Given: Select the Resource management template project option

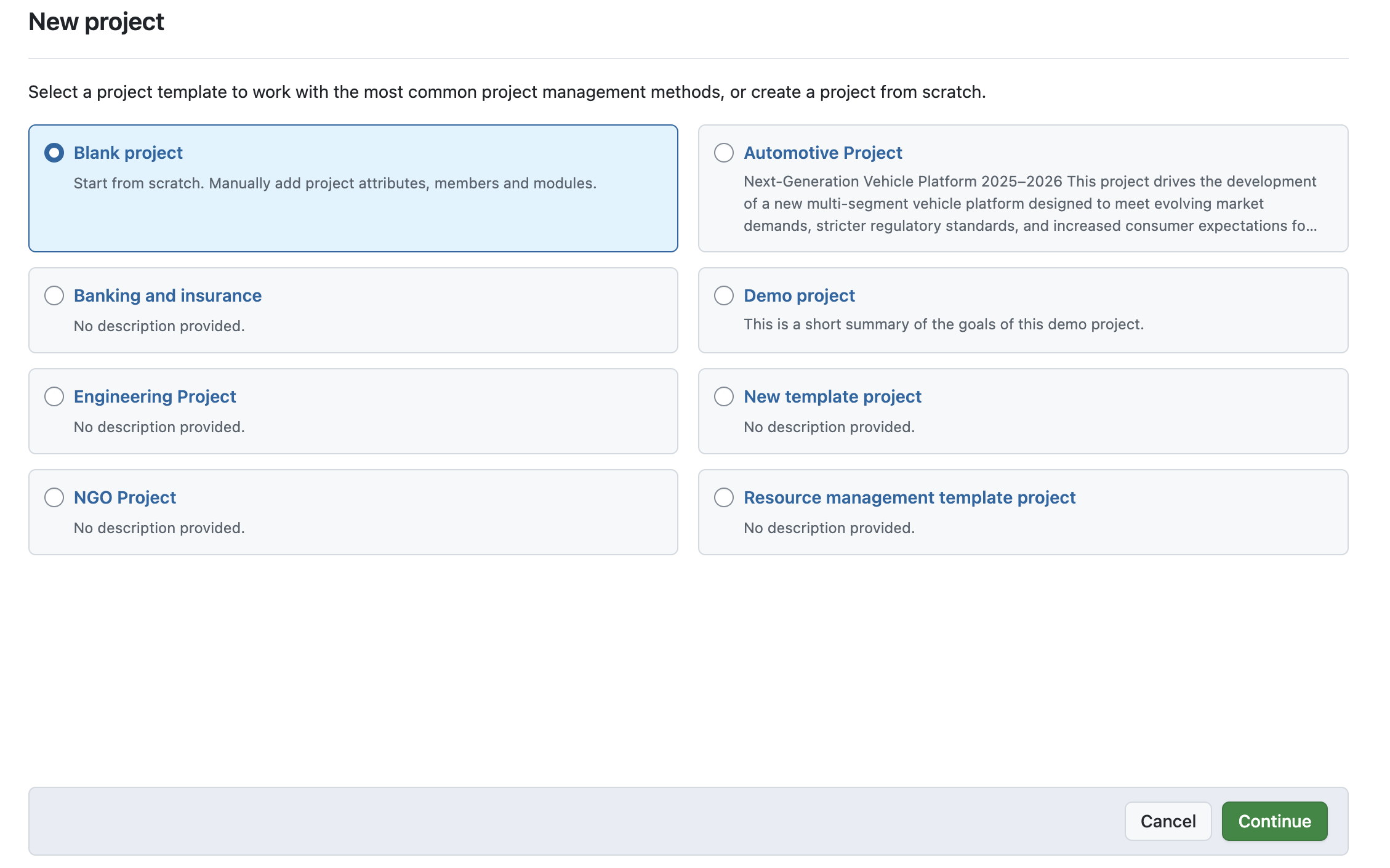Looking at the screenshot, I should click(x=725, y=497).
